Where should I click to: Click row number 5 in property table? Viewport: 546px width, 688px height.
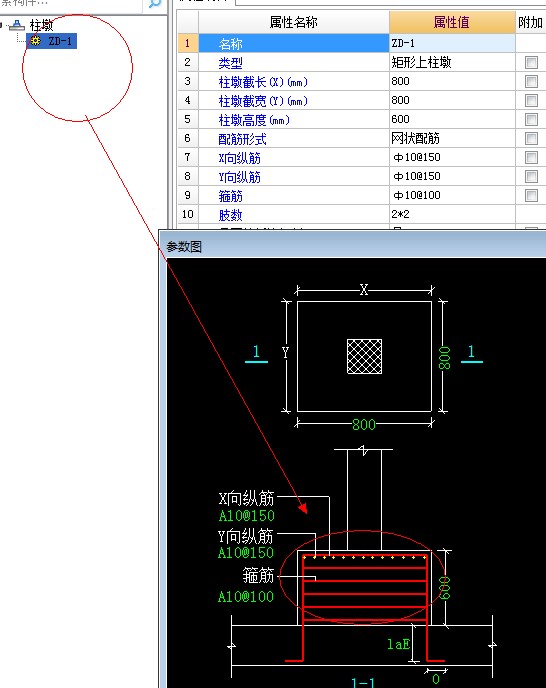click(188, 119)
